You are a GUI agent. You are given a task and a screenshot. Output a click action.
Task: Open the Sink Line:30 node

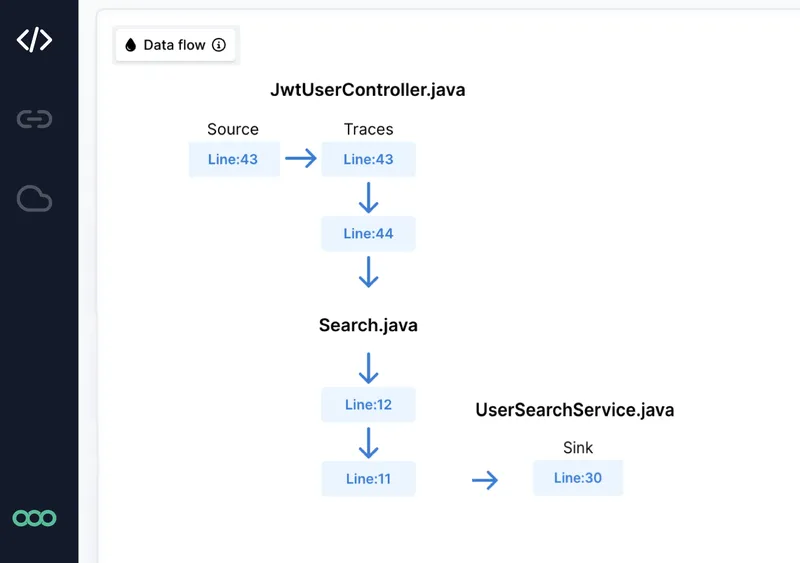point(578,478)
